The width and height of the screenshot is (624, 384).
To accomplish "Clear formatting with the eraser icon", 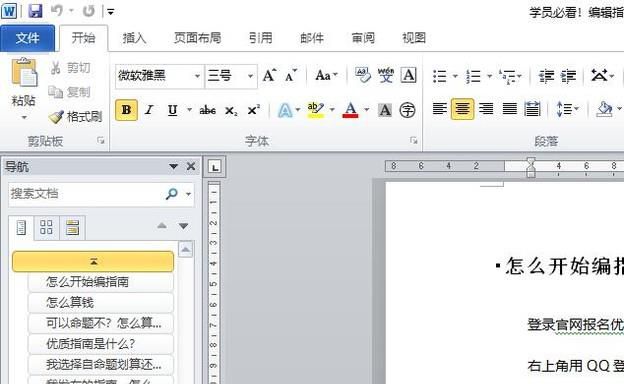I will pos(363,75).
